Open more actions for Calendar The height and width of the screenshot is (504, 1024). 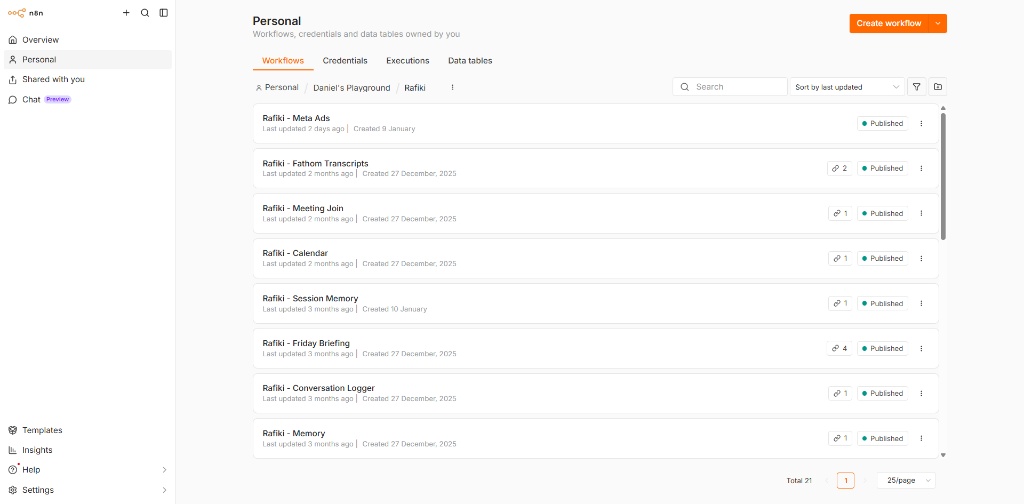[921, 259]
